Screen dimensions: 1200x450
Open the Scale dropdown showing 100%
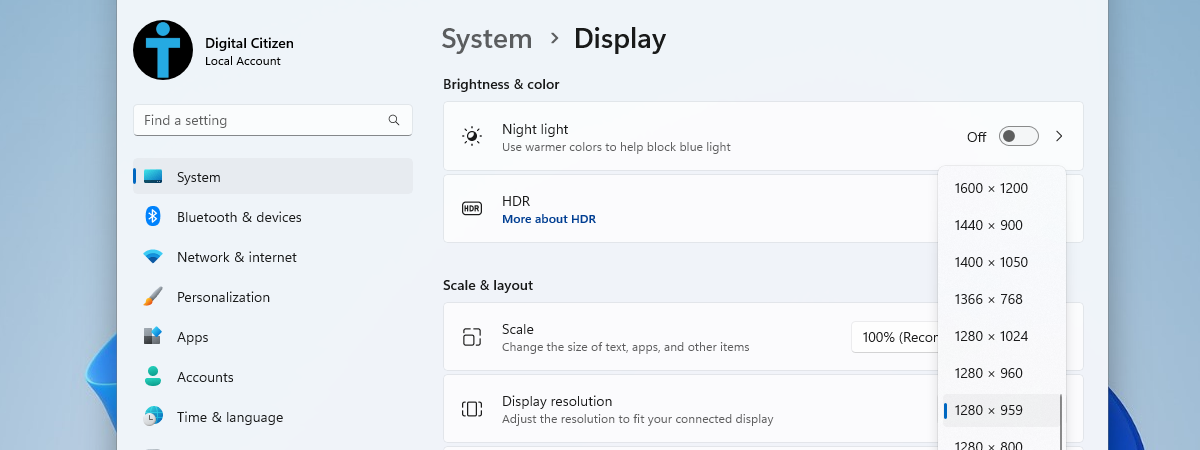895,337
